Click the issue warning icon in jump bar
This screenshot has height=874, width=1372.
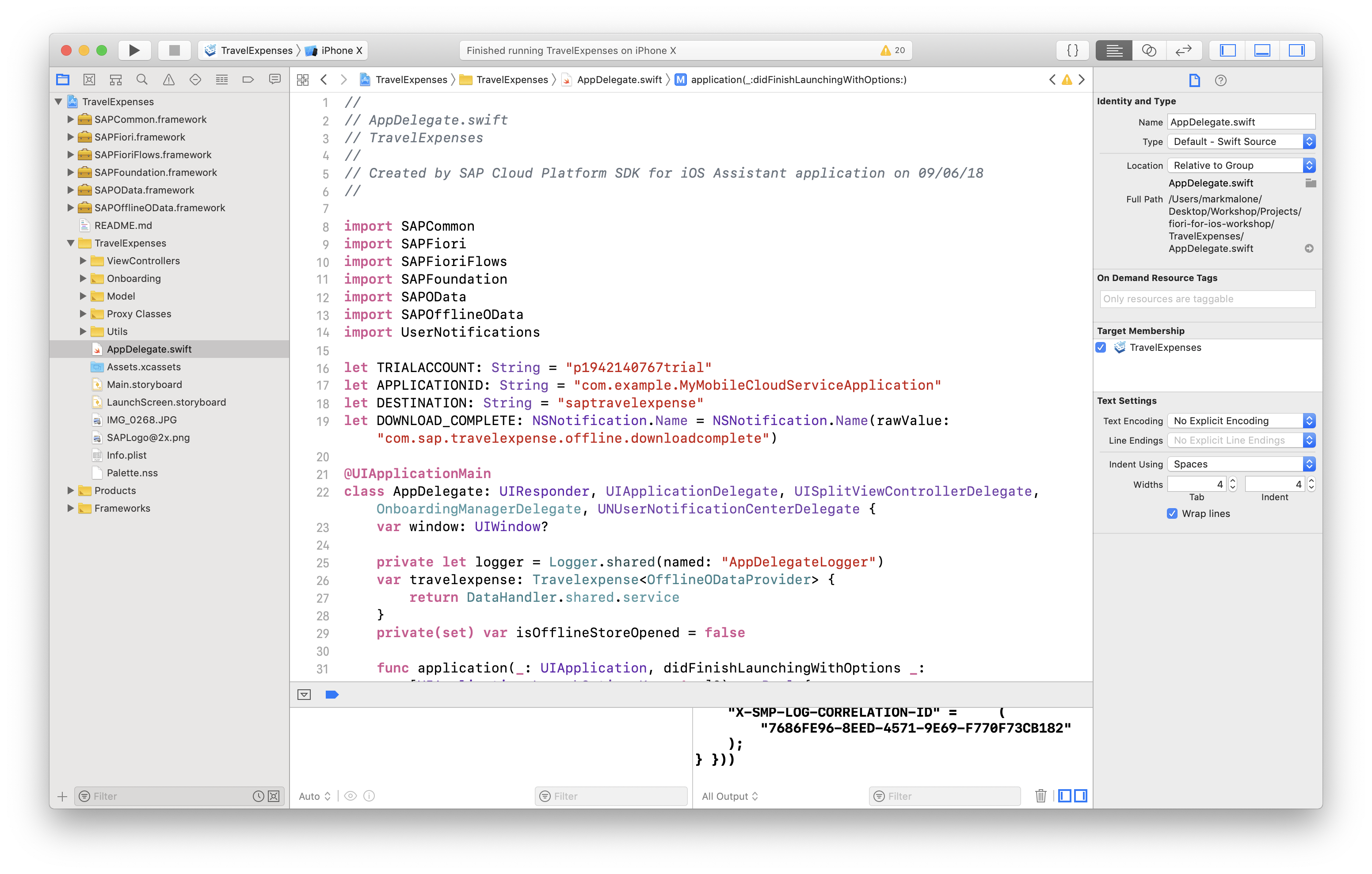tap(1067, 80)
